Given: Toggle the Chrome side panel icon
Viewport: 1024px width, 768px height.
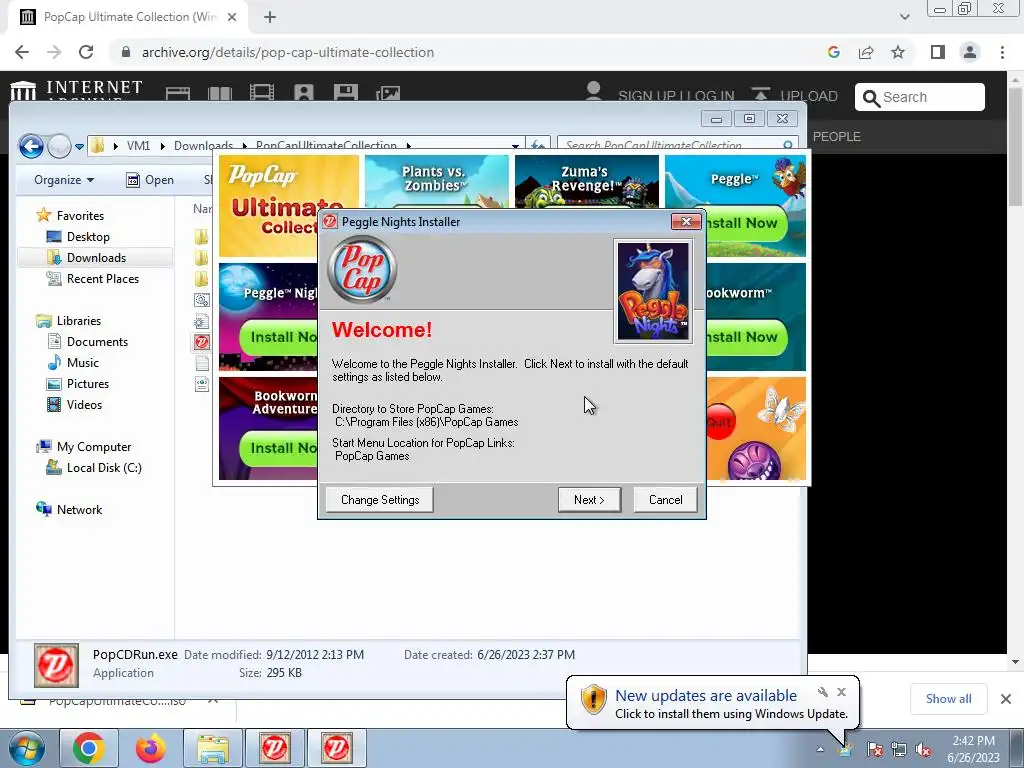Looking at the screenshot, I should (x=938, y=52).
